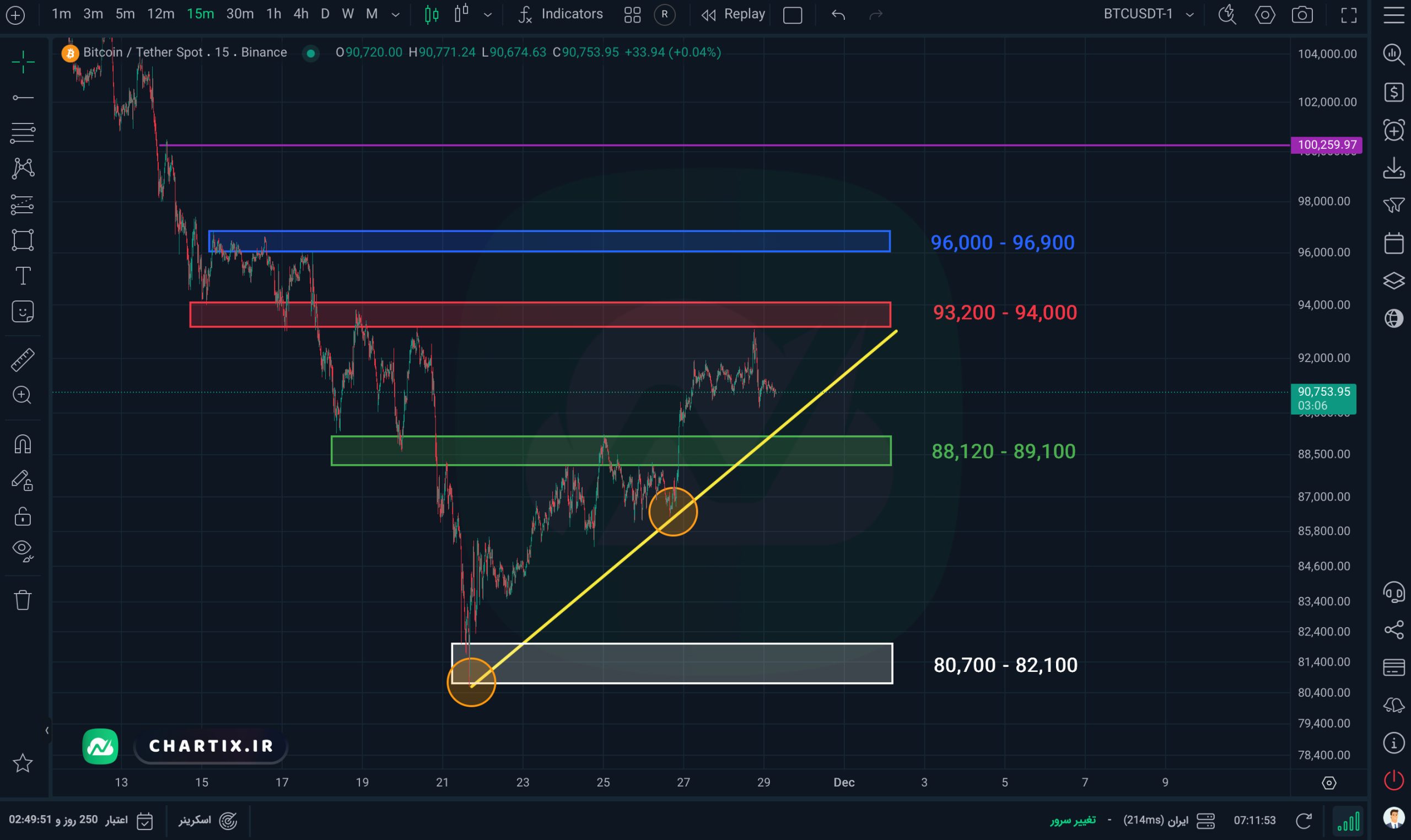Image resolution: width=1411 pixels, height=840 pixels.
Task: Expand the timeframe list chevron
Action: (x=396, y=15)
